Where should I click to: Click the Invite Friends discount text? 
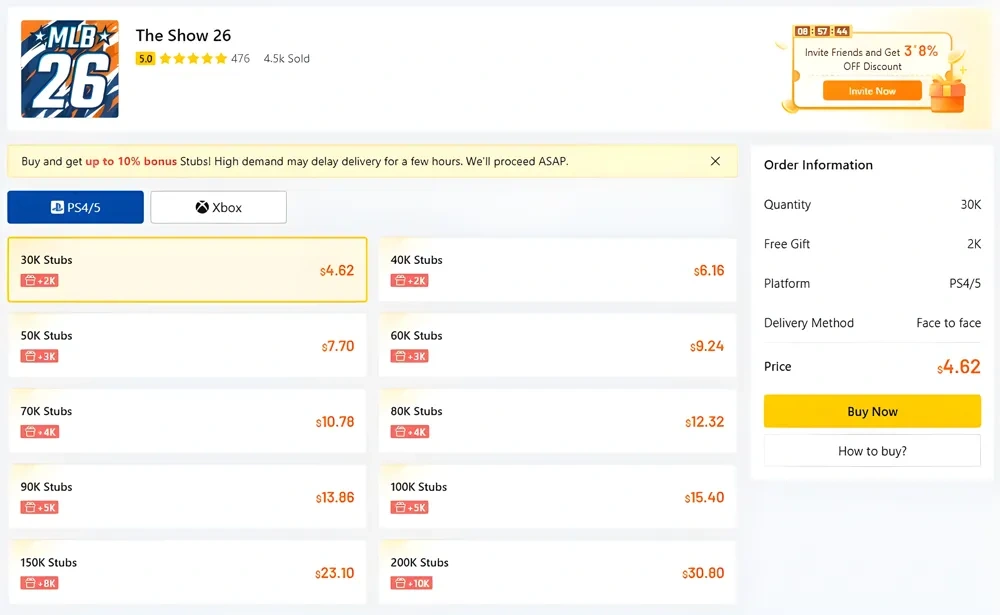871,59
